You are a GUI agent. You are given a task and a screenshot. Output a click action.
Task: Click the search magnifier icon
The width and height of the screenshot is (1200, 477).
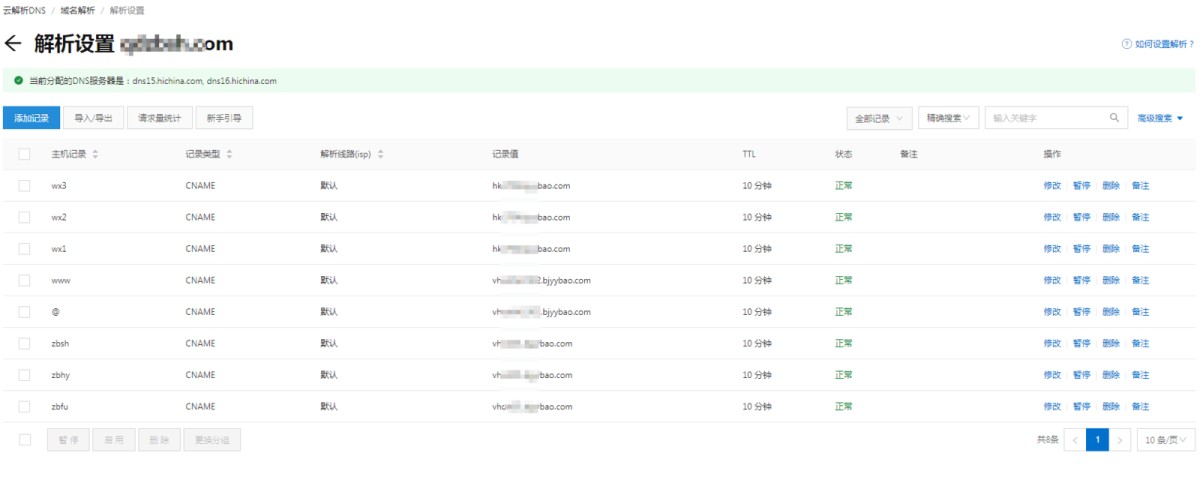click(1114, 117)
